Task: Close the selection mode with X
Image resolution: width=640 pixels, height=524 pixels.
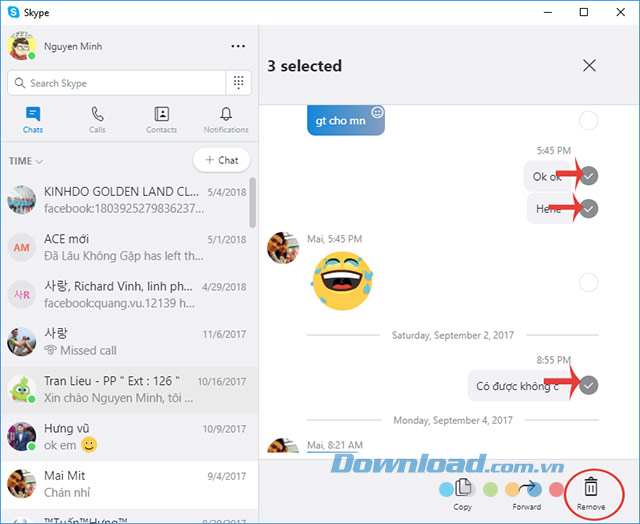Action: (589, 65)
